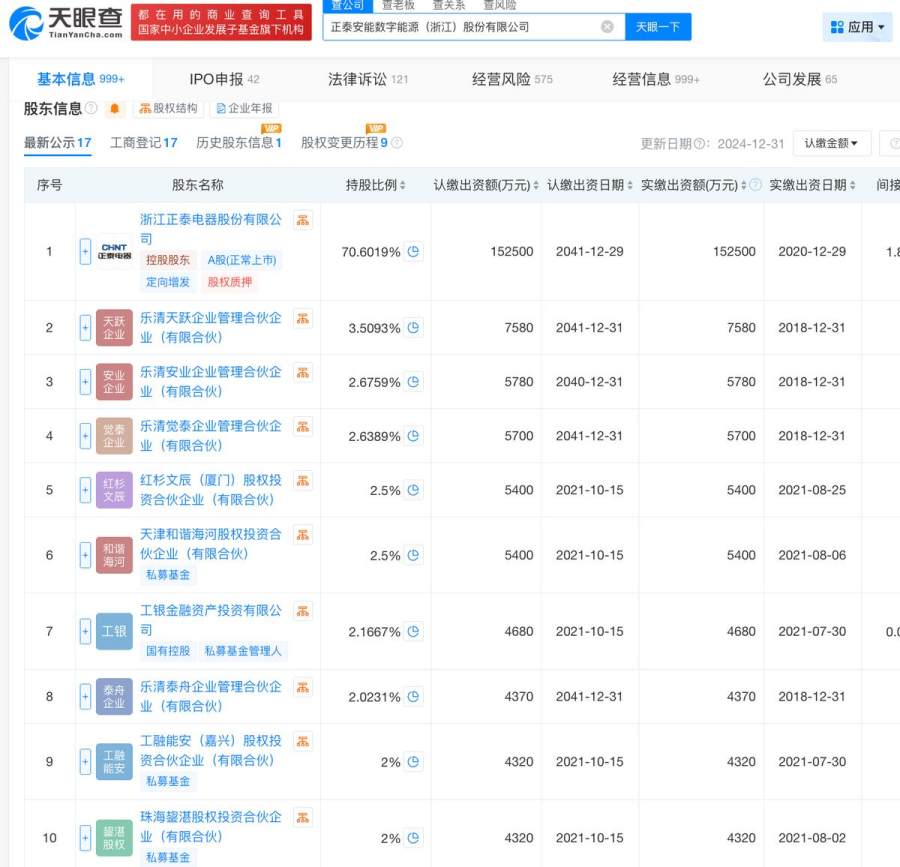Click the 股权质押 tag

click(x=230, y=282)
